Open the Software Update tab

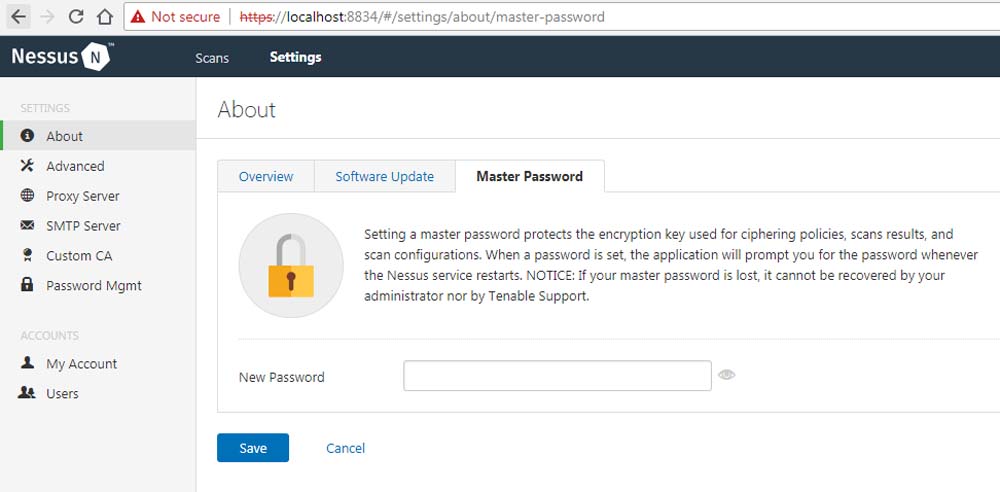(384, 176)
